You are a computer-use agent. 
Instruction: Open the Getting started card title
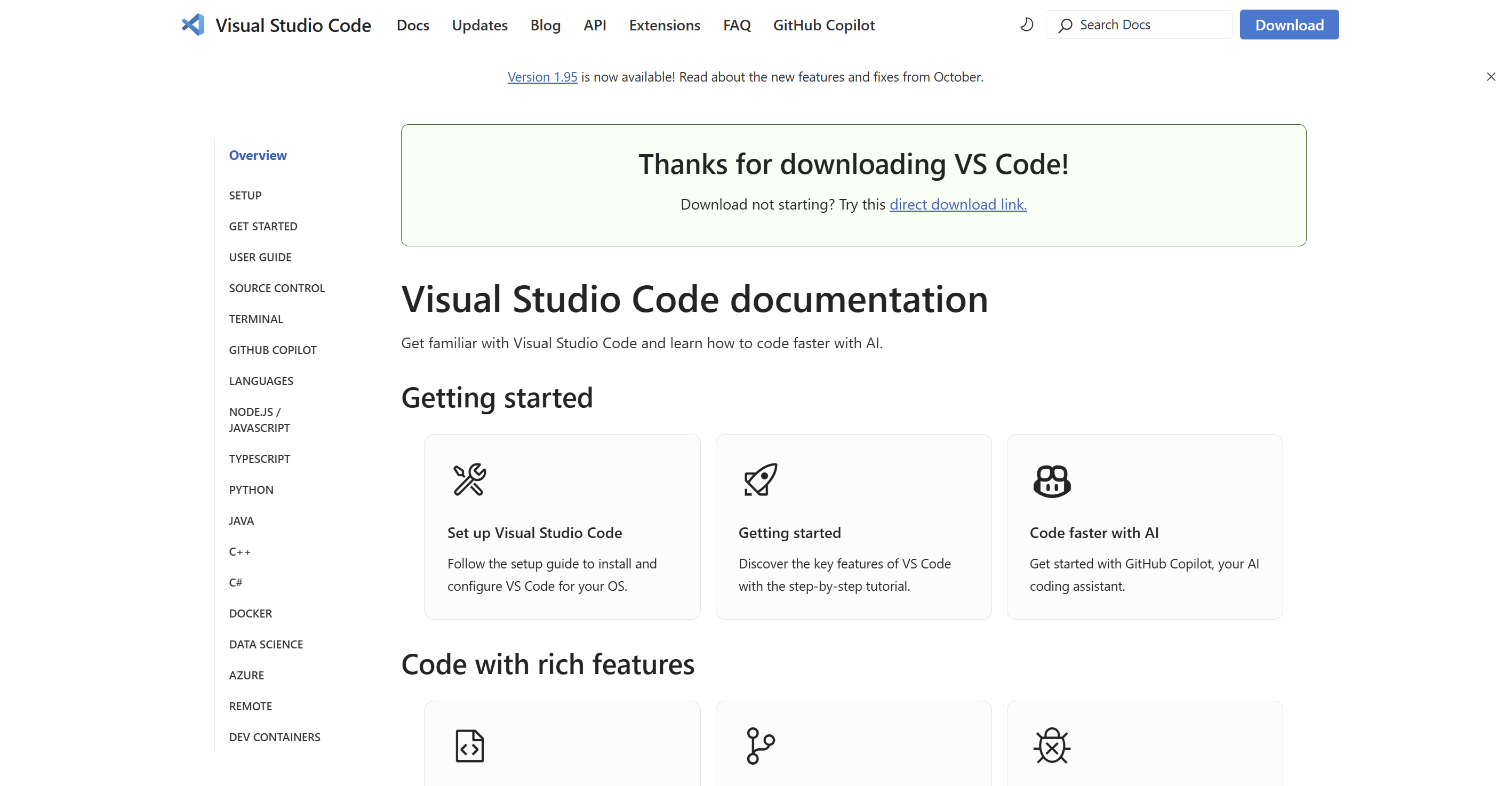tap(789, 533)
